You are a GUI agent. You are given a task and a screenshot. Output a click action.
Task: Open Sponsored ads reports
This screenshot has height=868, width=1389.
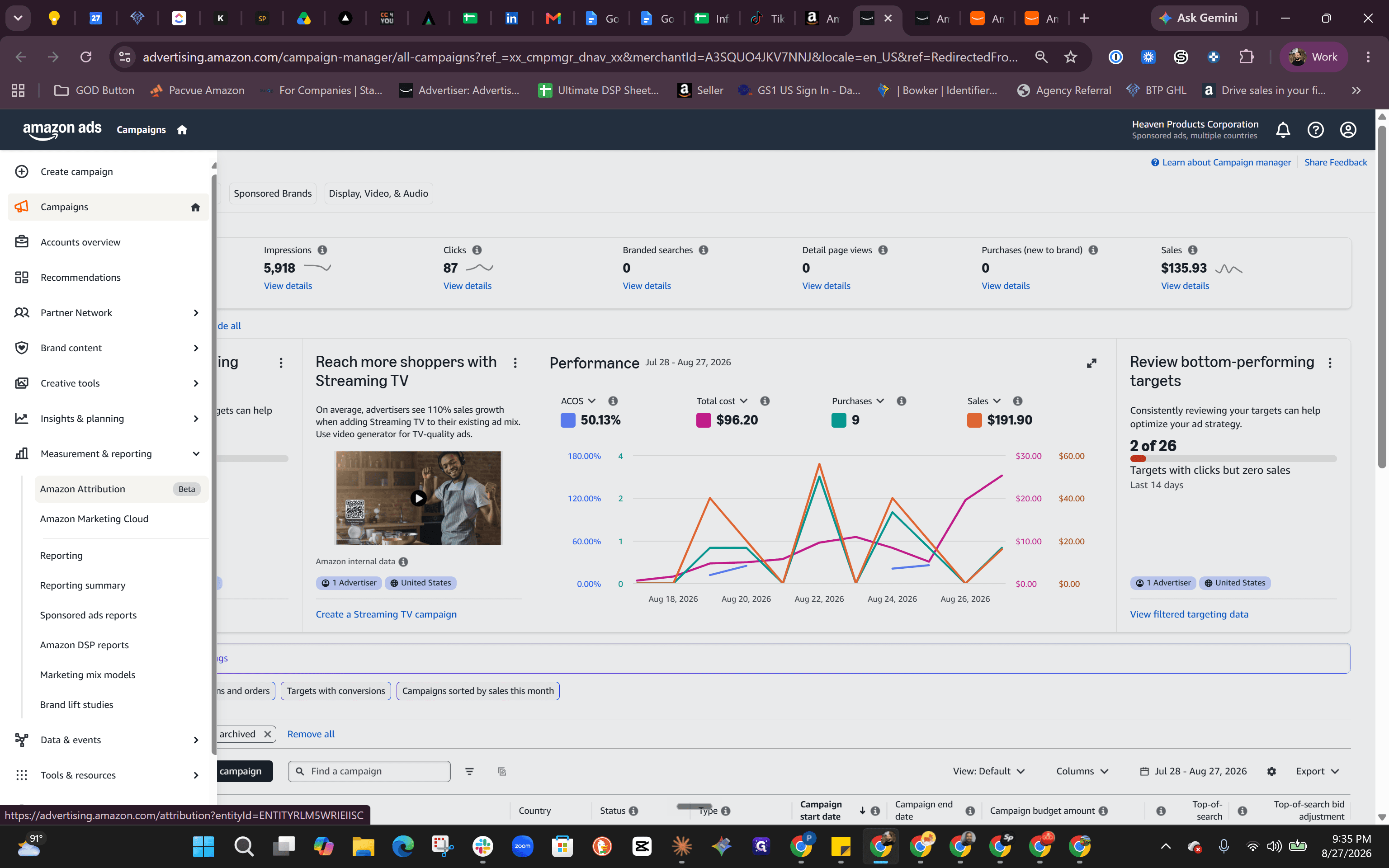click(x=88, y=615)
